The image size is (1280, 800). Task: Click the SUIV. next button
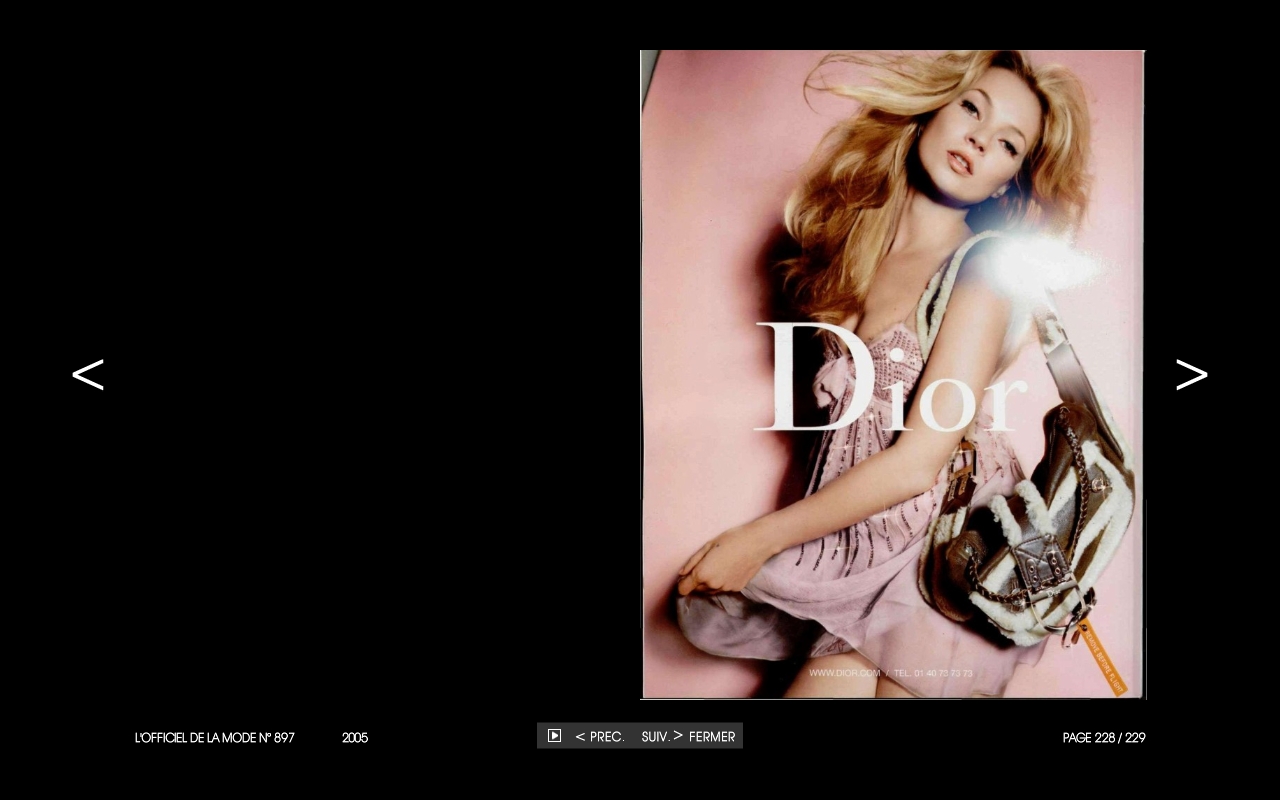662,736
